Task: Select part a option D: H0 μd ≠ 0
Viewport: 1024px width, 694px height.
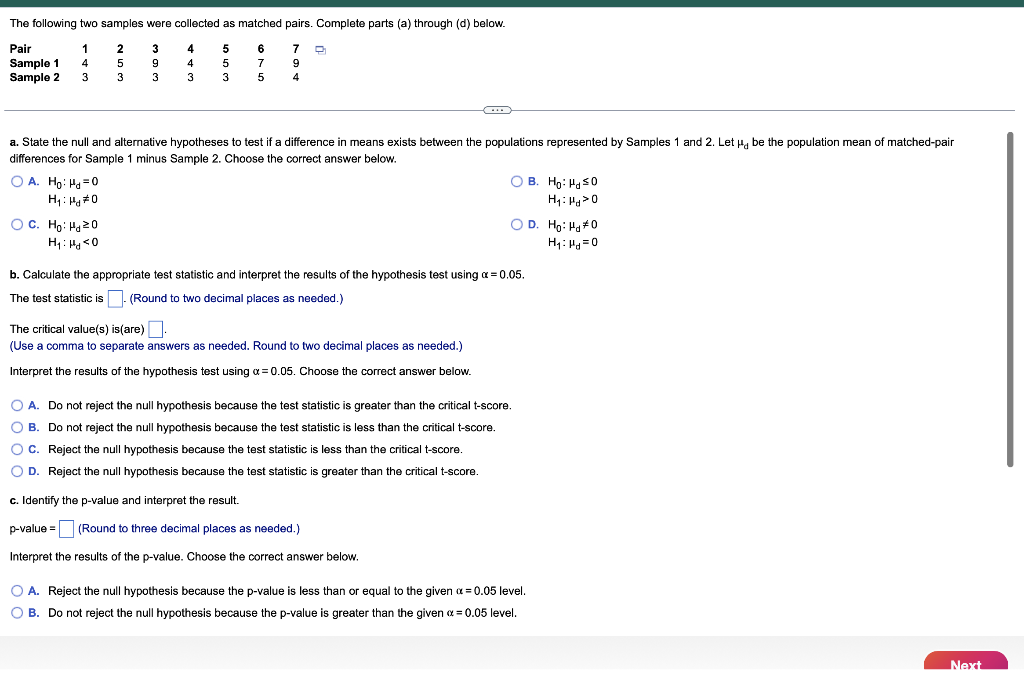Action: click(517, 225)
